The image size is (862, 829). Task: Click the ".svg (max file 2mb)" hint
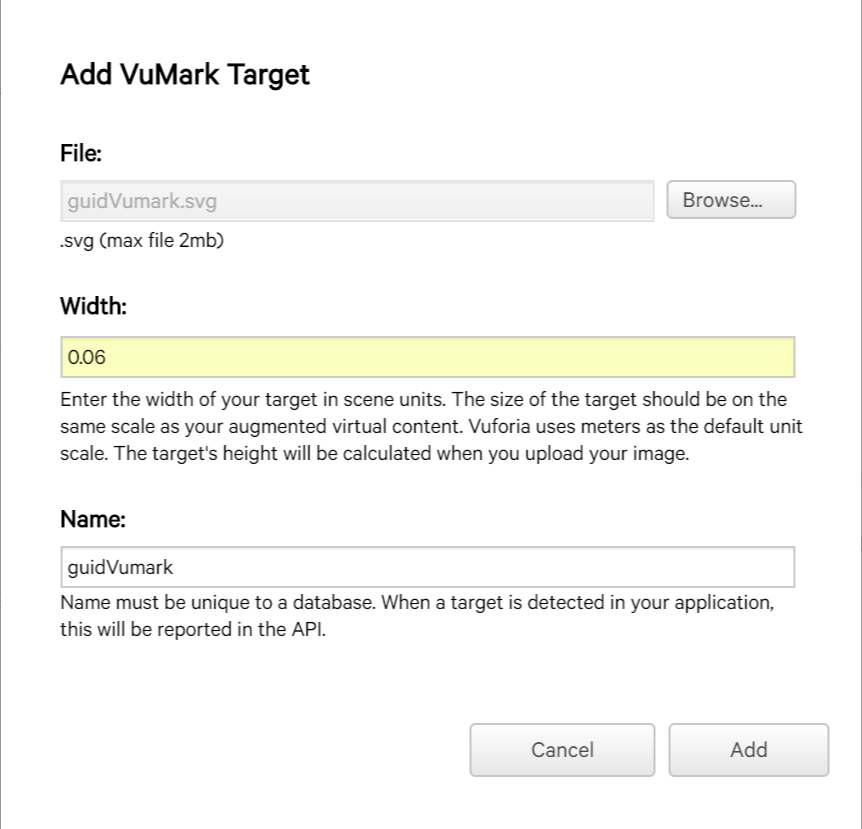(141, 241)
